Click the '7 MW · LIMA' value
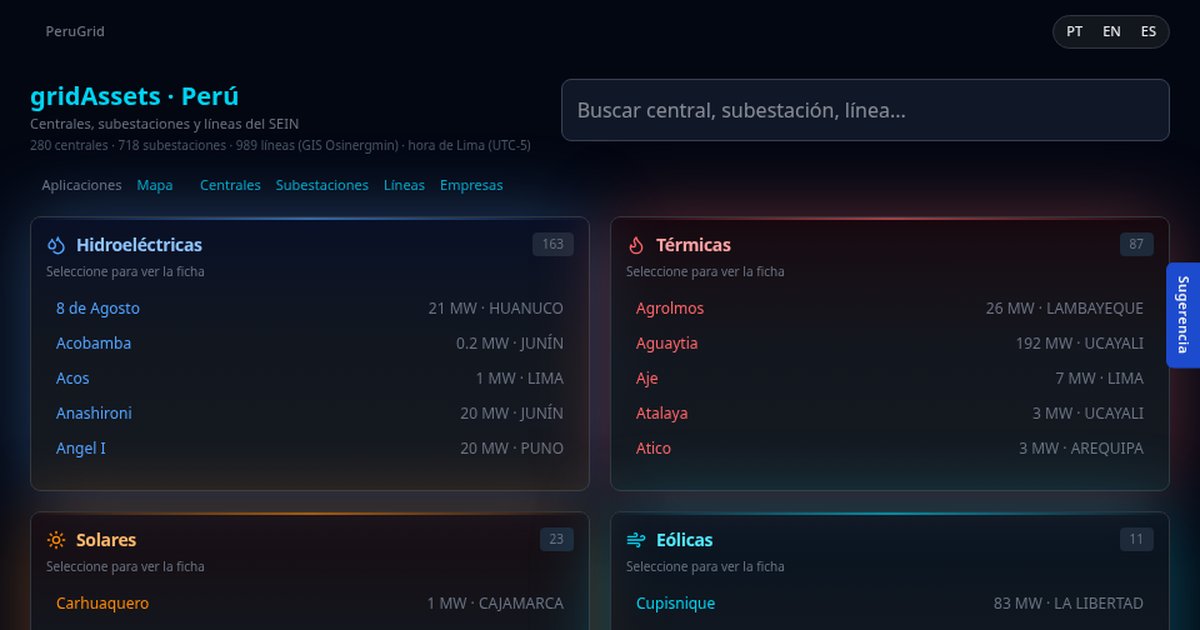Viewport: 1200px width, 630px height. [1099, 378]
